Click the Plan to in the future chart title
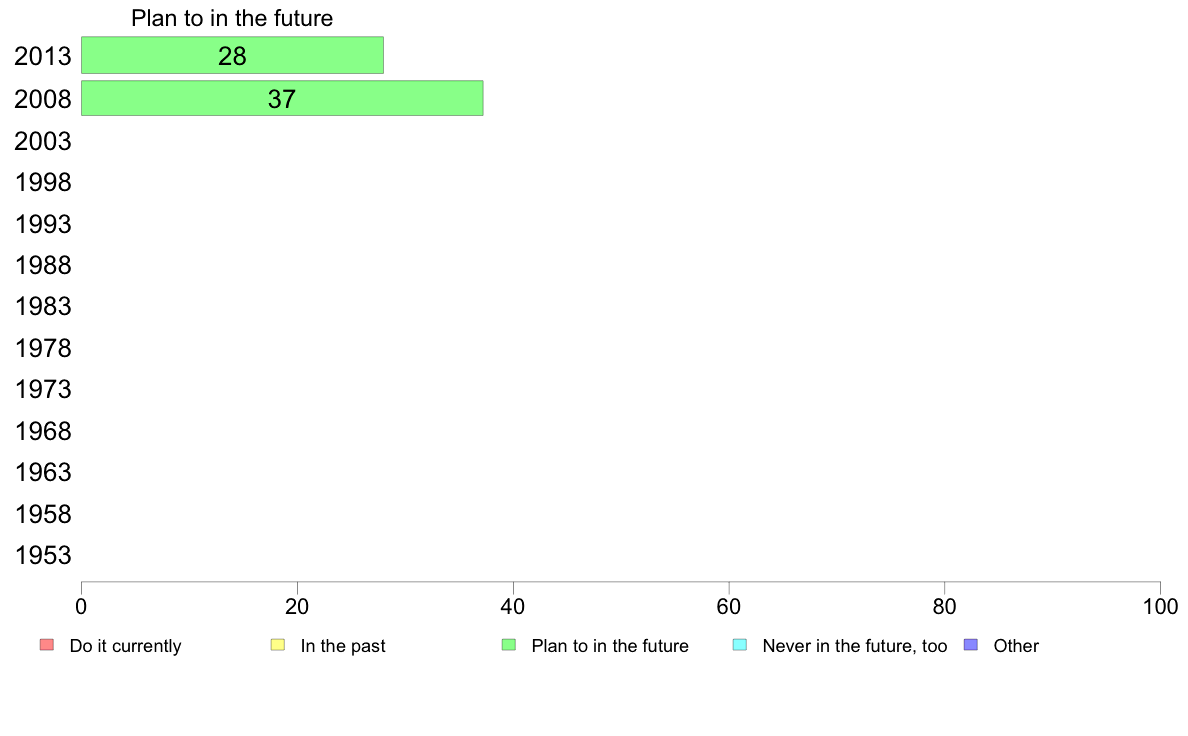The width and height of the screenshot is (1188, 736). tap(232, 18)
